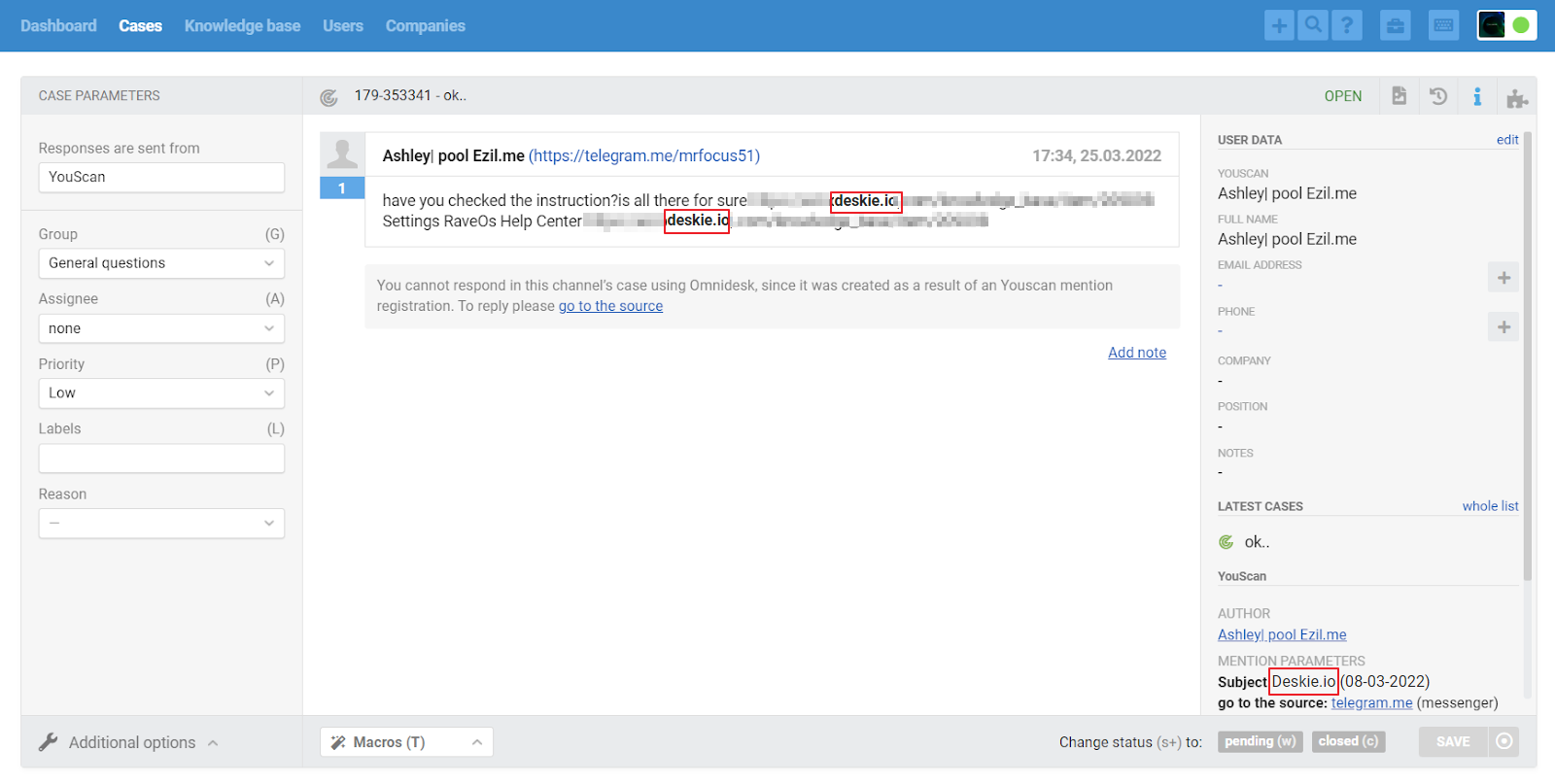Open the author link Ashley| pool Ezil.me
Image resolution: width=1555 pixels, height=784 pixels.
1282,634
